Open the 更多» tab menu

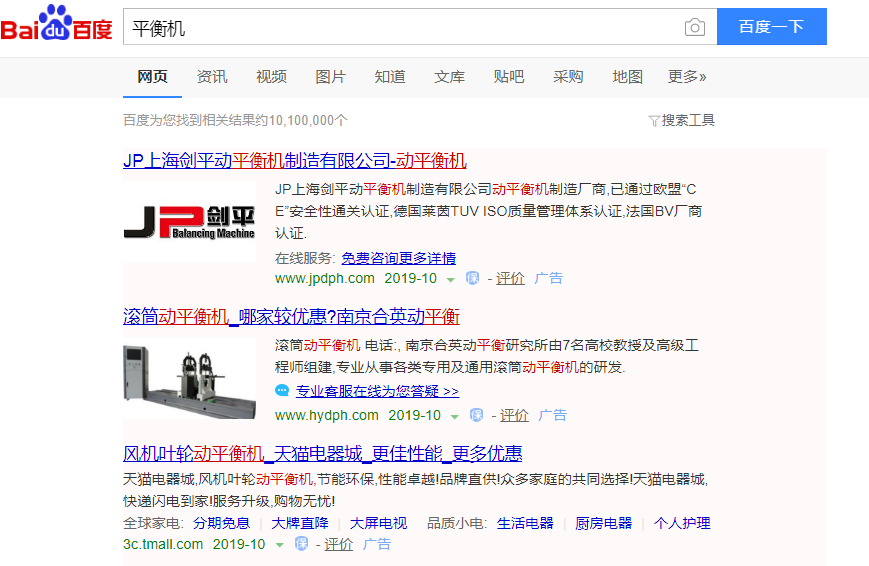[x=687, y=77]
